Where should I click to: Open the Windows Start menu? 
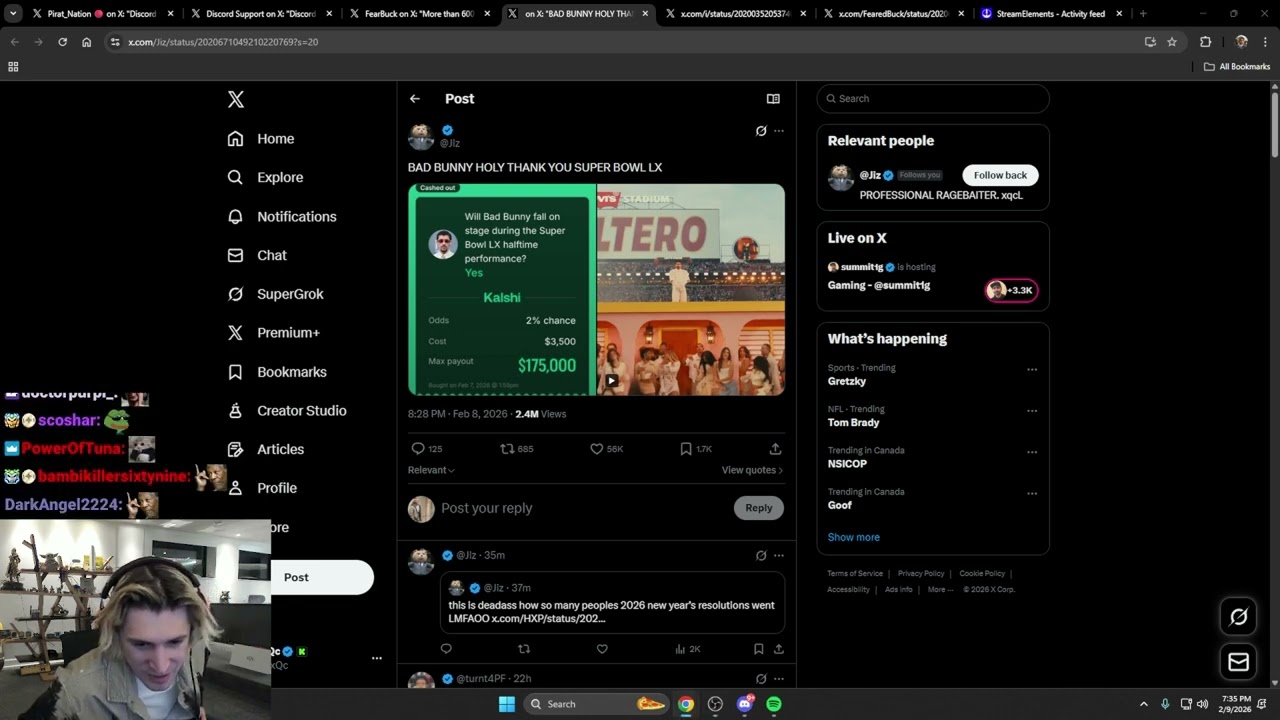point(507,704)
